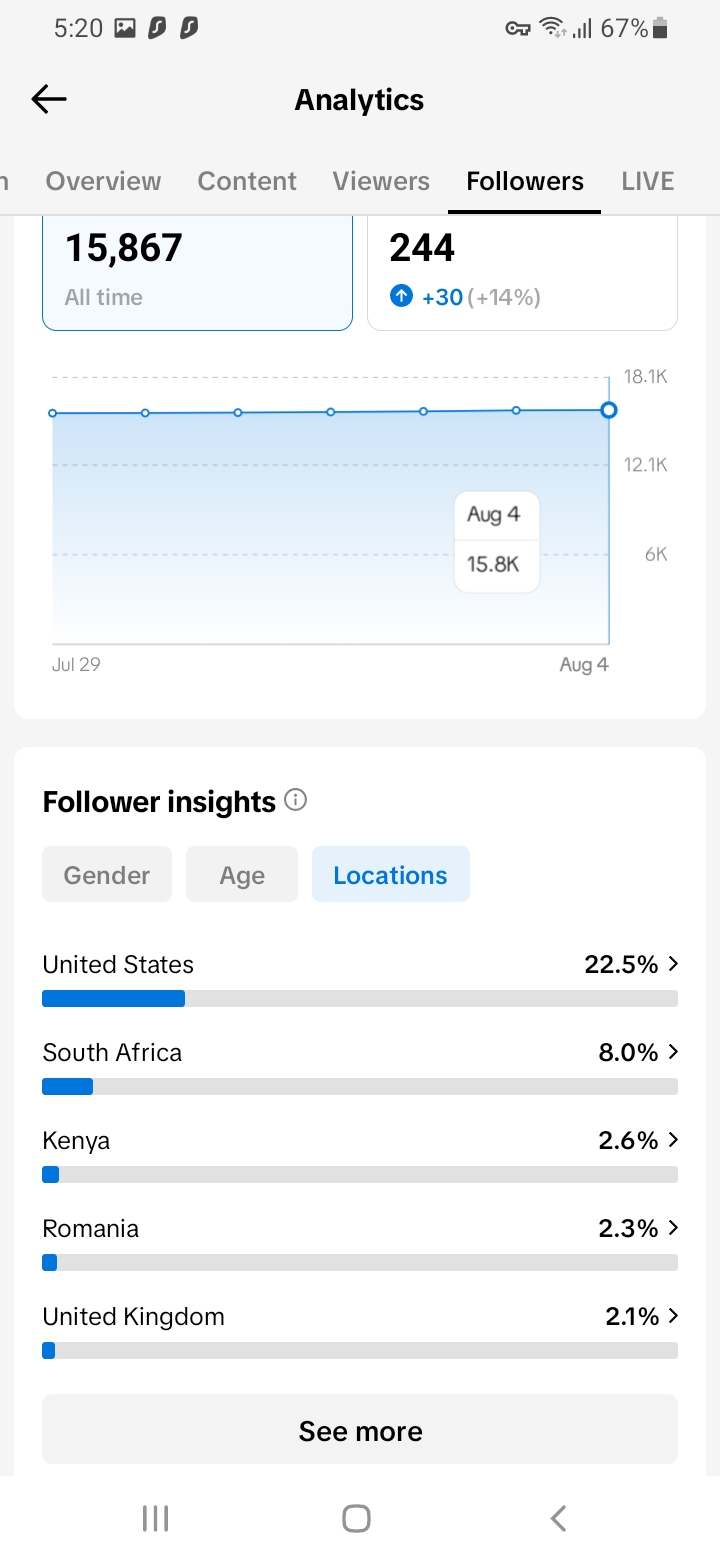Viewport: 720px width, 1560px height.
Task: Switch to the Overview tab
Action: [103, 181]
